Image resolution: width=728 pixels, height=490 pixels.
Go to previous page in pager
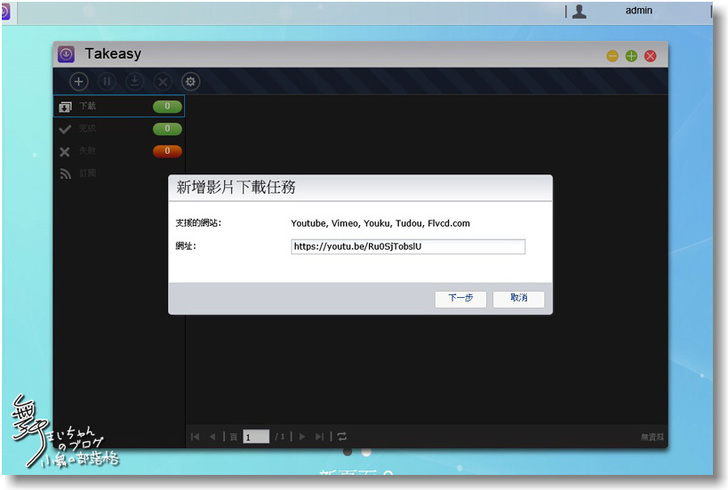click(x=212, y=437)
